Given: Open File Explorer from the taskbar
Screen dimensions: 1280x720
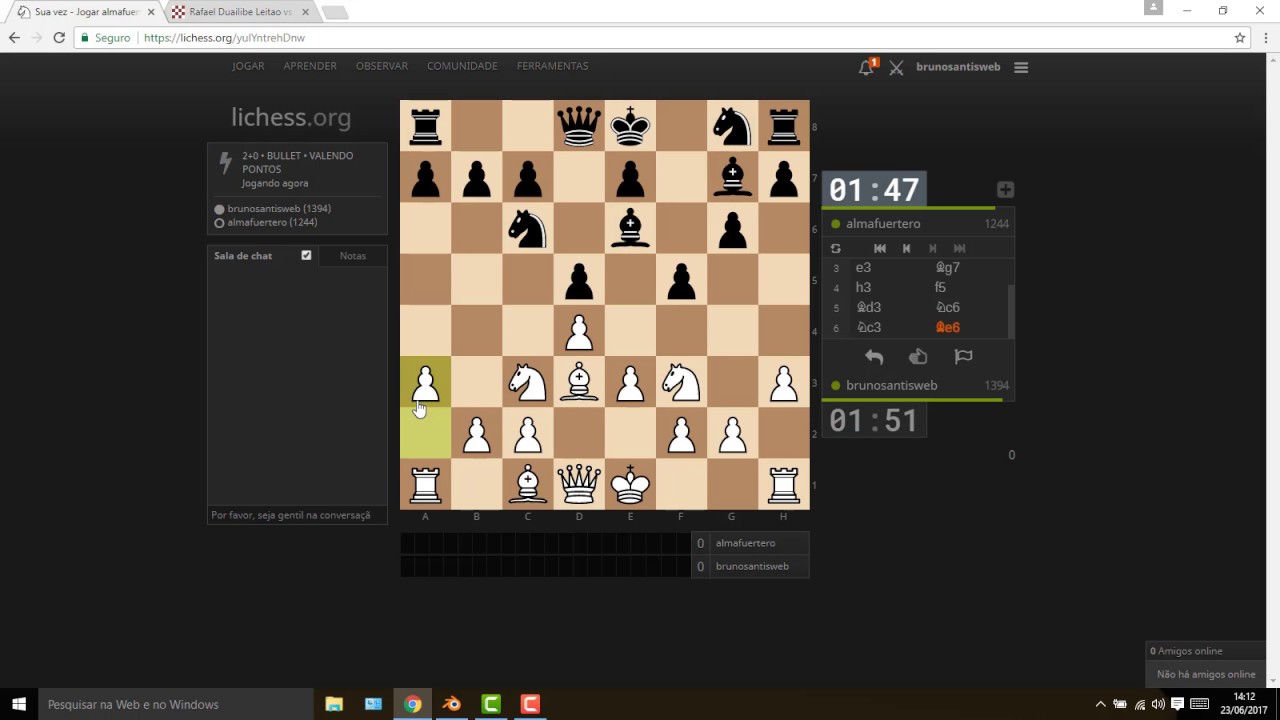Looking at the screenshot, I should [x=334, y=704].
